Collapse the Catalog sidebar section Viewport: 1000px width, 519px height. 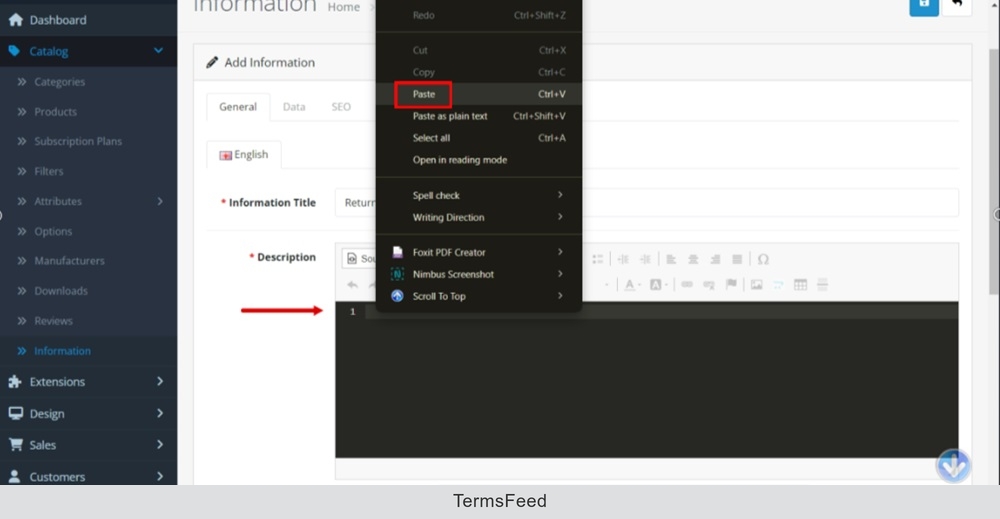158,50
